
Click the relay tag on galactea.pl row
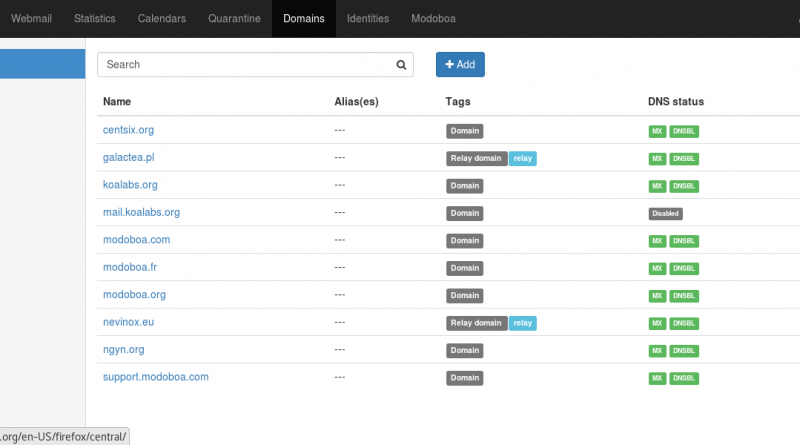[522, 159]
